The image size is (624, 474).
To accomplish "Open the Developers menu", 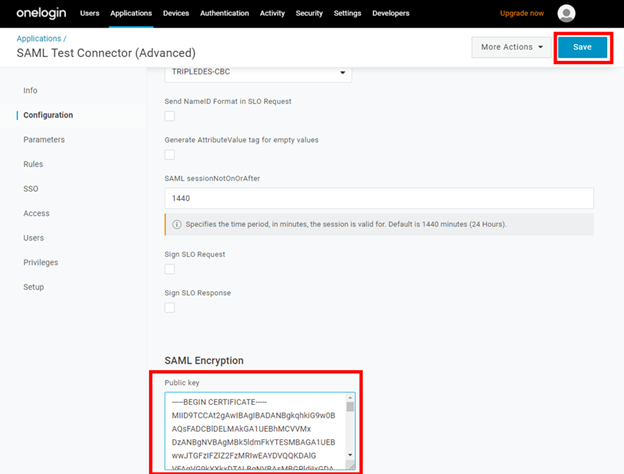I will tap(392, 13).
